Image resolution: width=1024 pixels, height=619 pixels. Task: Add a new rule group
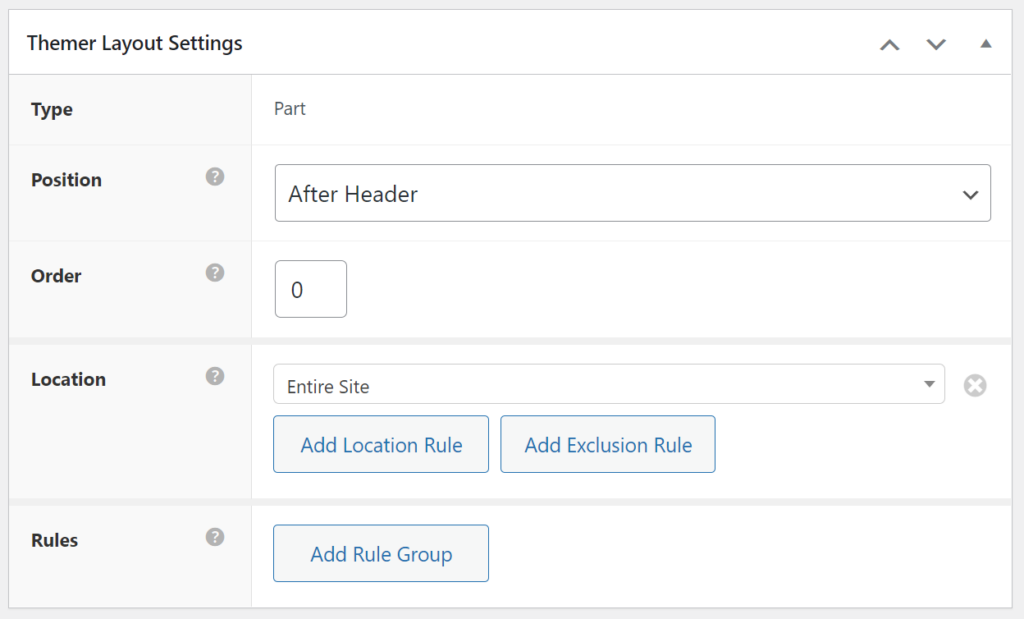[380, 552]
